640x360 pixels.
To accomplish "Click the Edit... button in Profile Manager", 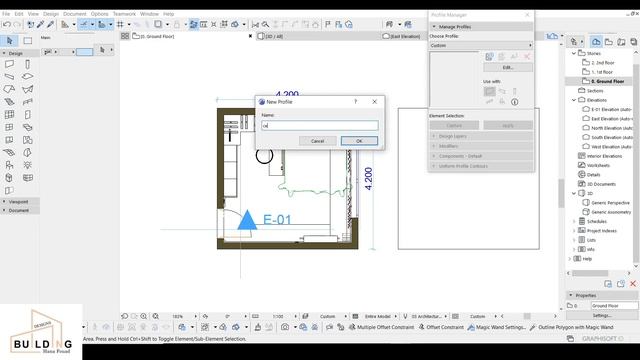I will (x=508, y=67).
